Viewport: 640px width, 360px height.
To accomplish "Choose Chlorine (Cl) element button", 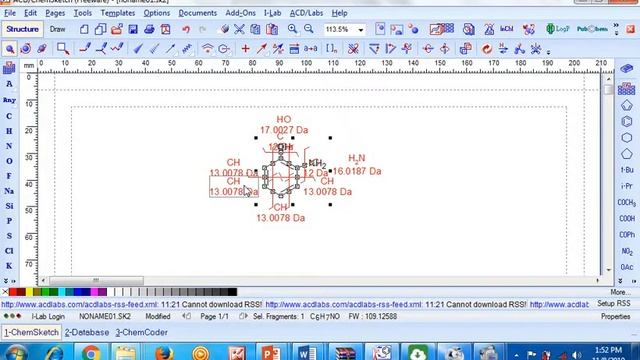I will click(x=9, y=251).
